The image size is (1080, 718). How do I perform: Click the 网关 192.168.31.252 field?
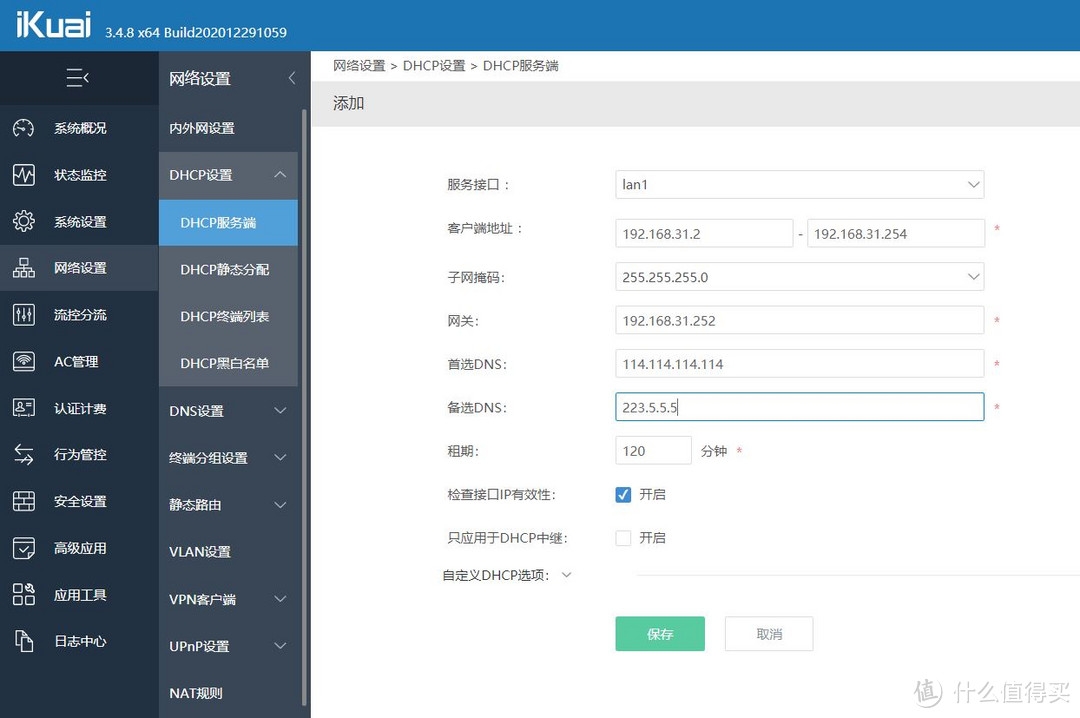click(799, 320)
